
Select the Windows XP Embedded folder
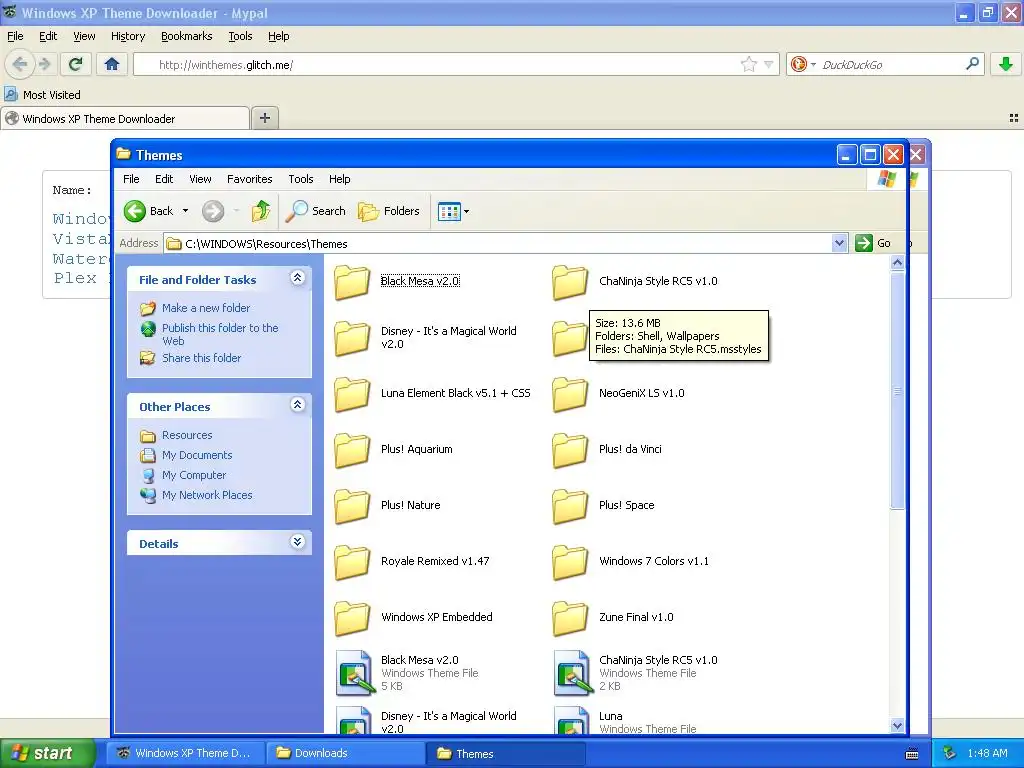pyautogui.click(x=413, y=618)
